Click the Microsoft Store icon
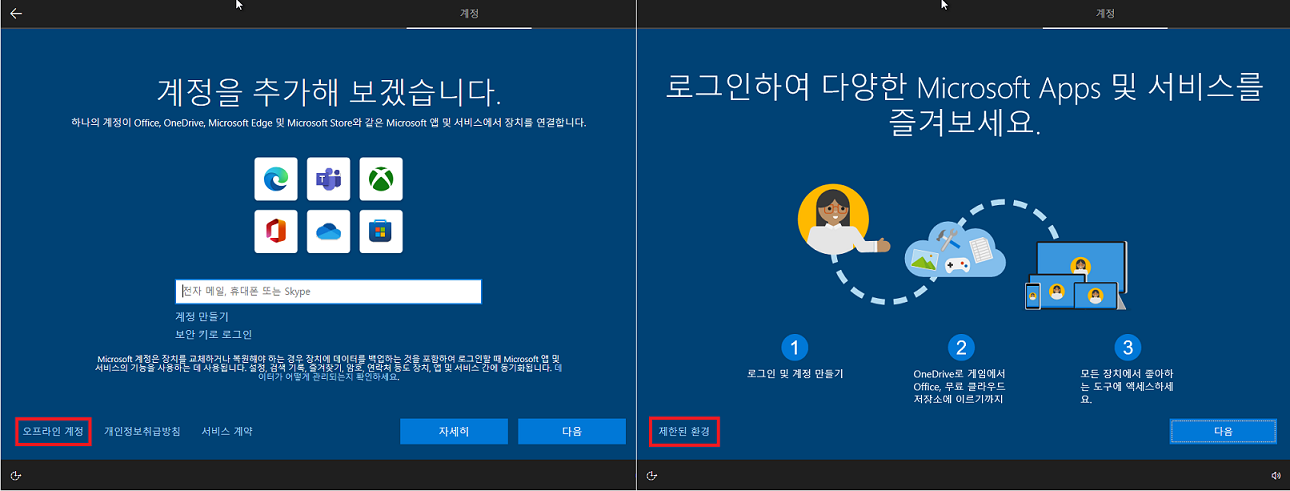1290x491 pixels. pyautogui.click(x=381, y=231)
